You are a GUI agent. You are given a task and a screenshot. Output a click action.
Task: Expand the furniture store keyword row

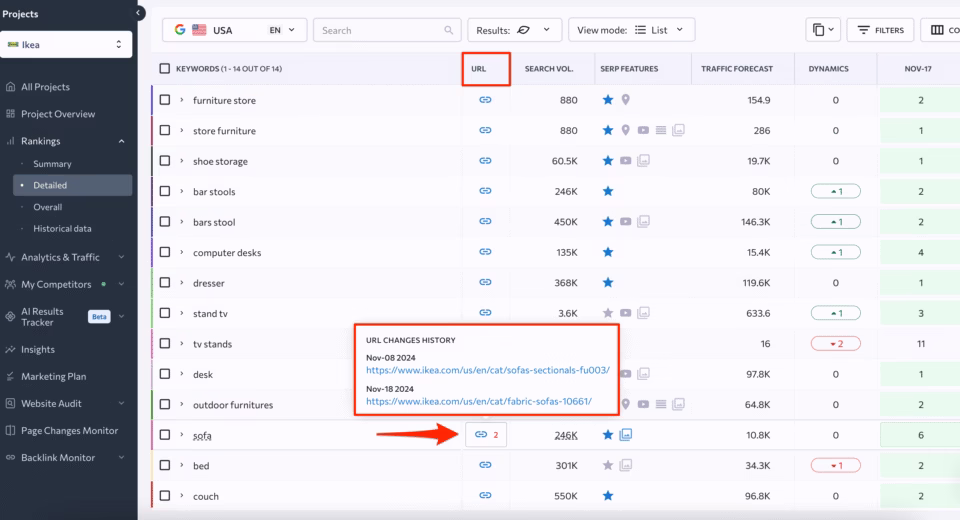[181, 99]
